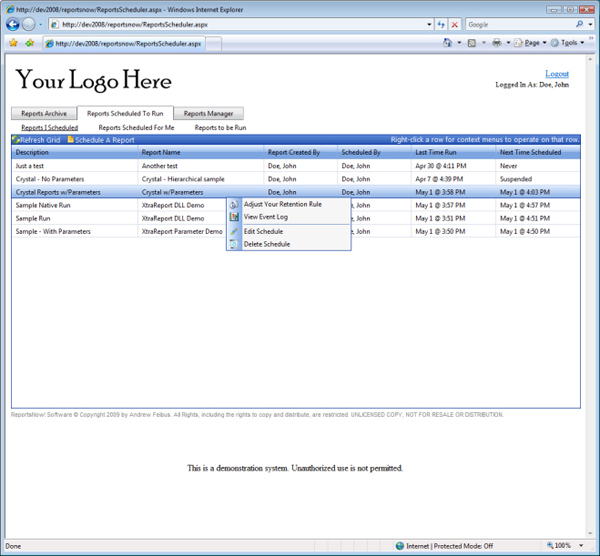The width and height of the screenshot is (600, 556).
Task: Click the page scrollbar down arrow
Action: click(x=590, y=533)
